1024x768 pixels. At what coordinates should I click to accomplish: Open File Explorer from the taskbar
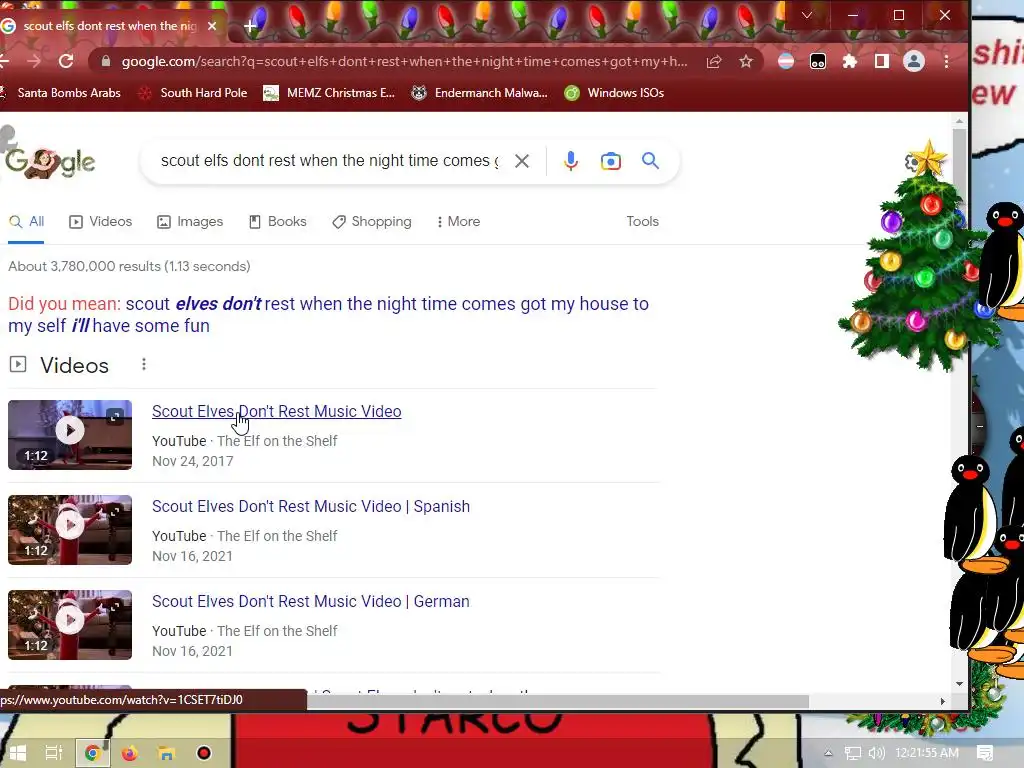(x=167, y=753)
